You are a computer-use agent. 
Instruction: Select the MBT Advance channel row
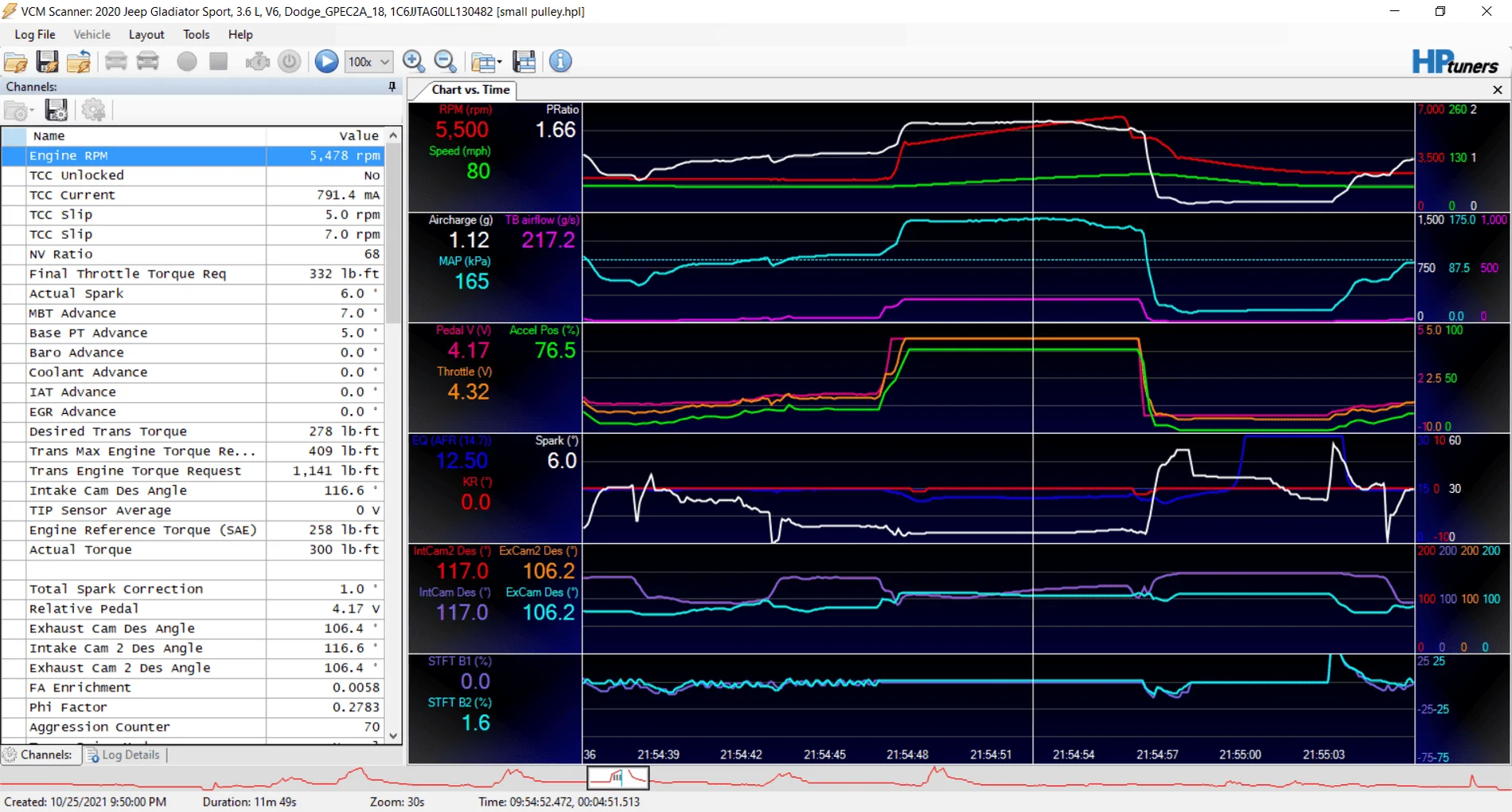coord(193,314)
